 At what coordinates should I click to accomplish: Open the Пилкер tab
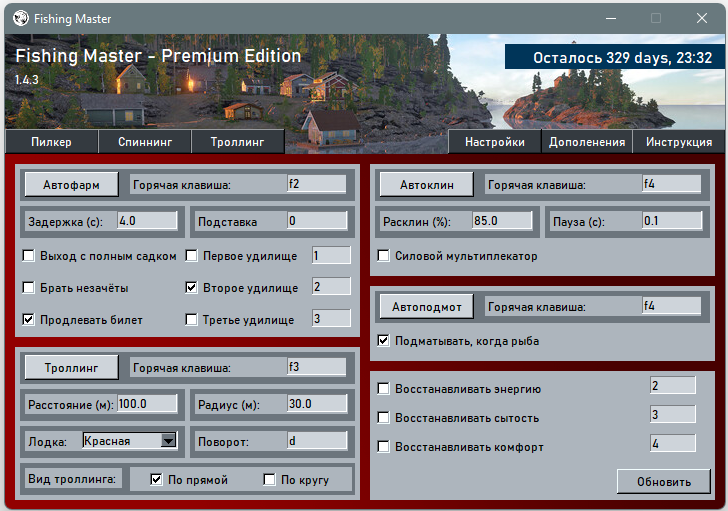pos(52,142)
